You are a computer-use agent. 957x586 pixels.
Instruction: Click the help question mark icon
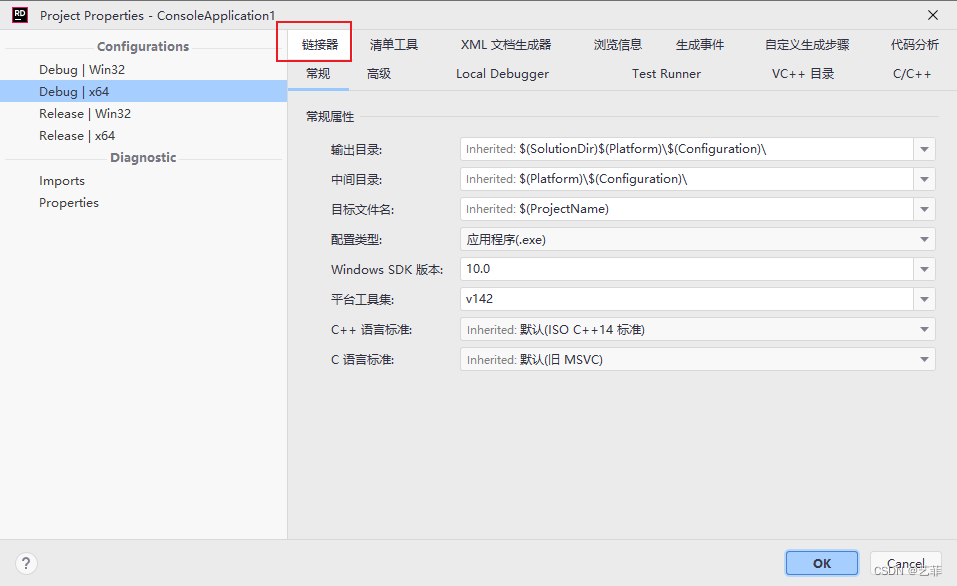click(x=25, y=562)
